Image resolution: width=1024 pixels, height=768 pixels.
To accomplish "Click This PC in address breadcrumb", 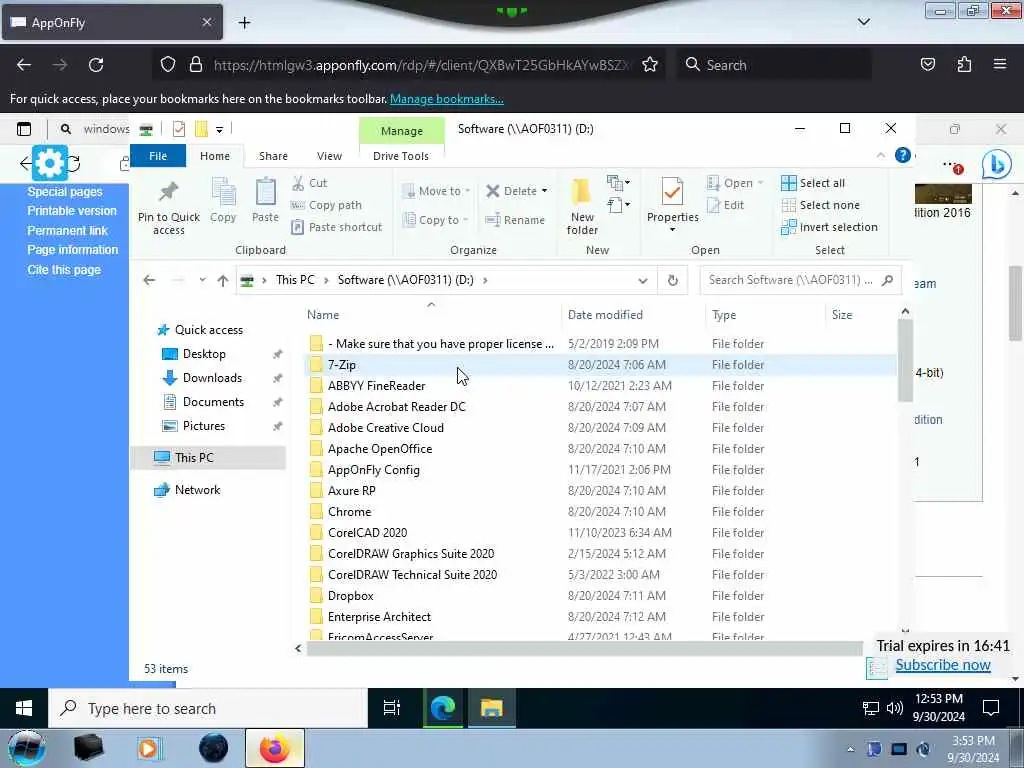I will click(x=295, y=280).
